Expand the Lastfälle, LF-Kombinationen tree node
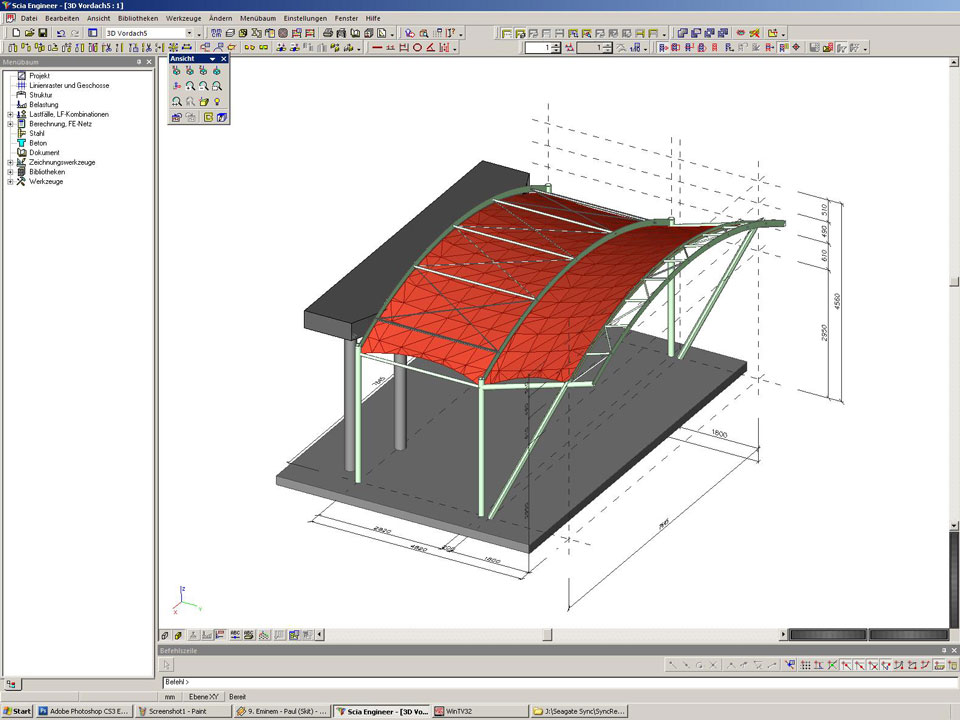Image resolution: width=960 pixels, height=720 pixels. pyautogui.click(x=10, y=114)
